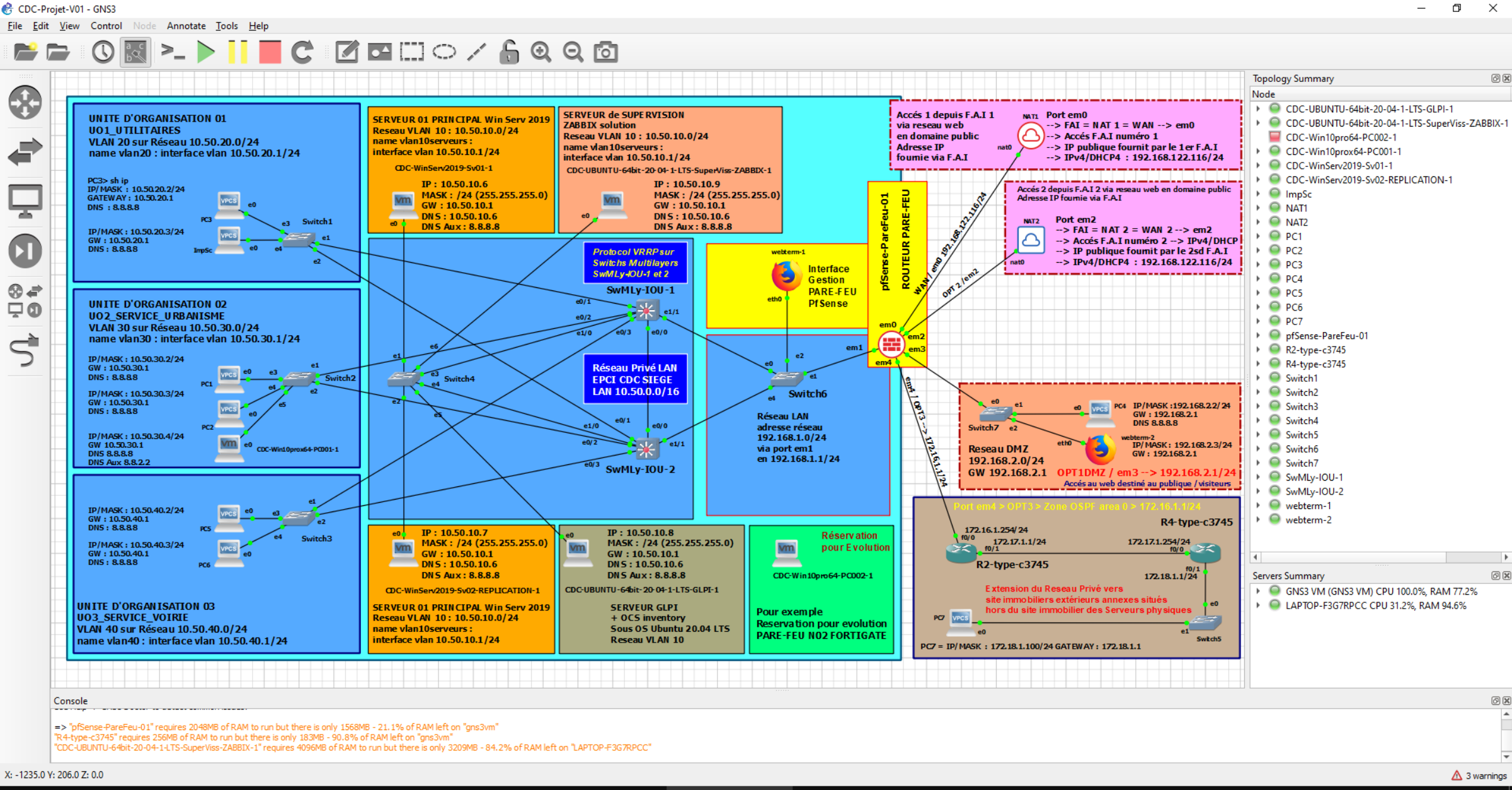Viewport: 1512px width, 790px height.
Task: Expand CDC-WinServ2019-Sv01-1 node tree arrow
Action: tap(1258, 165)
